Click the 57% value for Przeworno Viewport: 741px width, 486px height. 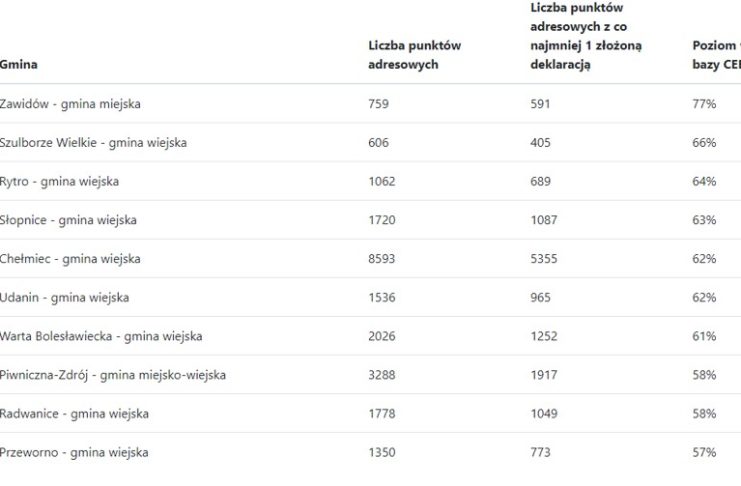pyautogui.click(x=704, y=453)
